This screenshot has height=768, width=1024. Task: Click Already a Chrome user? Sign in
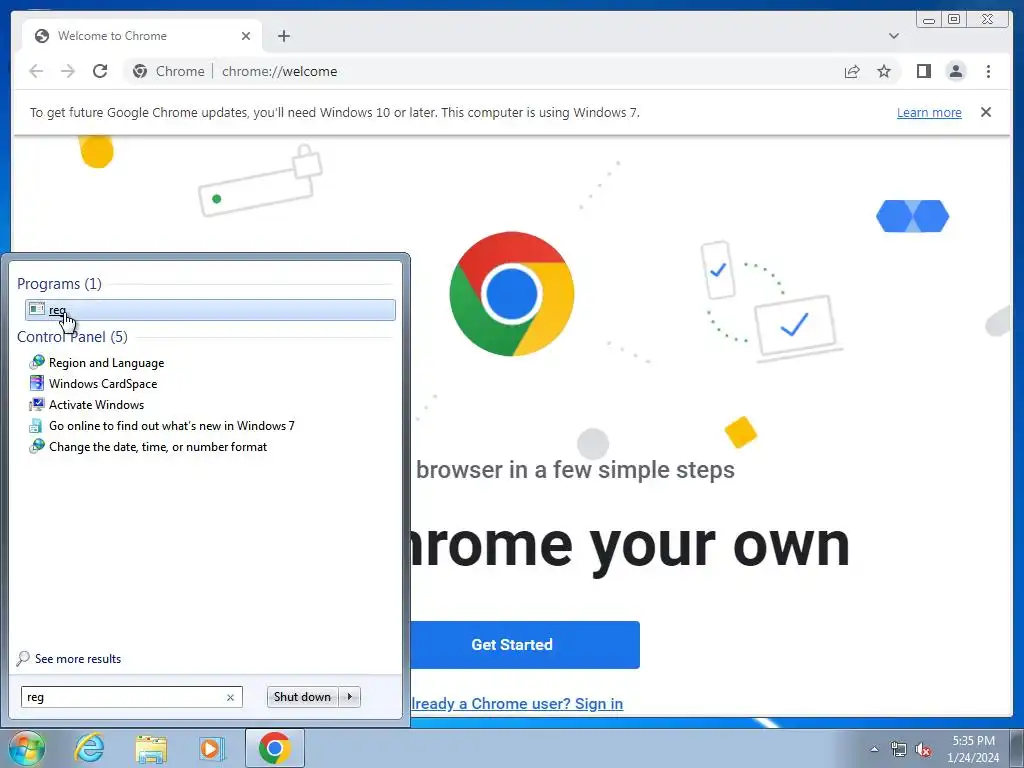point(517,704)
